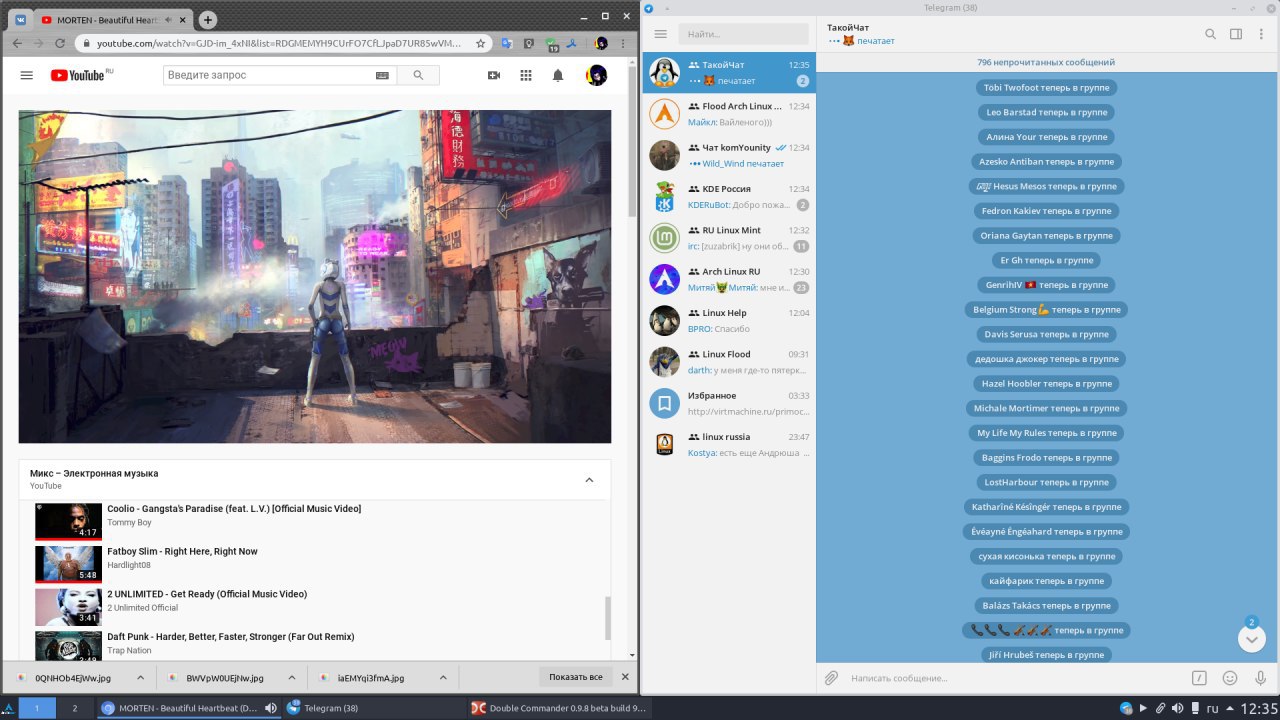Open Double Commander from taskbar

coord(560,708)
